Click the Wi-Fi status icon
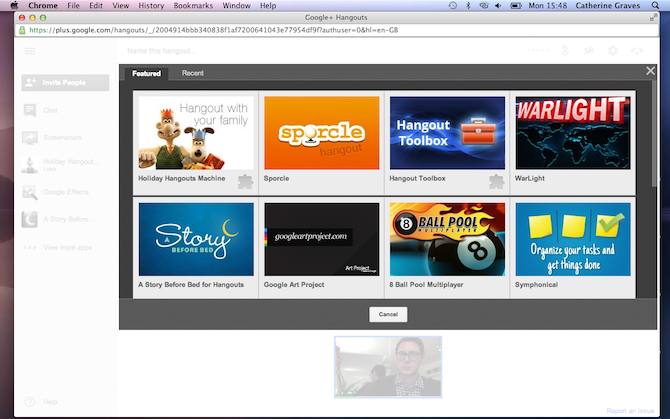This screenshot has height=419, width=670. [483, 6]
